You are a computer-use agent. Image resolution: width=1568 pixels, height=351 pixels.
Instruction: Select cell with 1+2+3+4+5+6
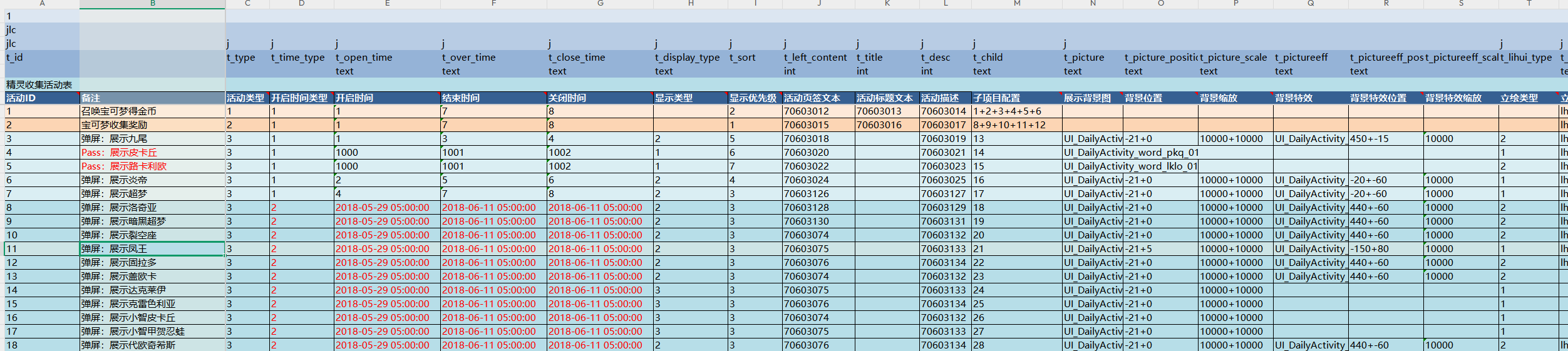1016,111
